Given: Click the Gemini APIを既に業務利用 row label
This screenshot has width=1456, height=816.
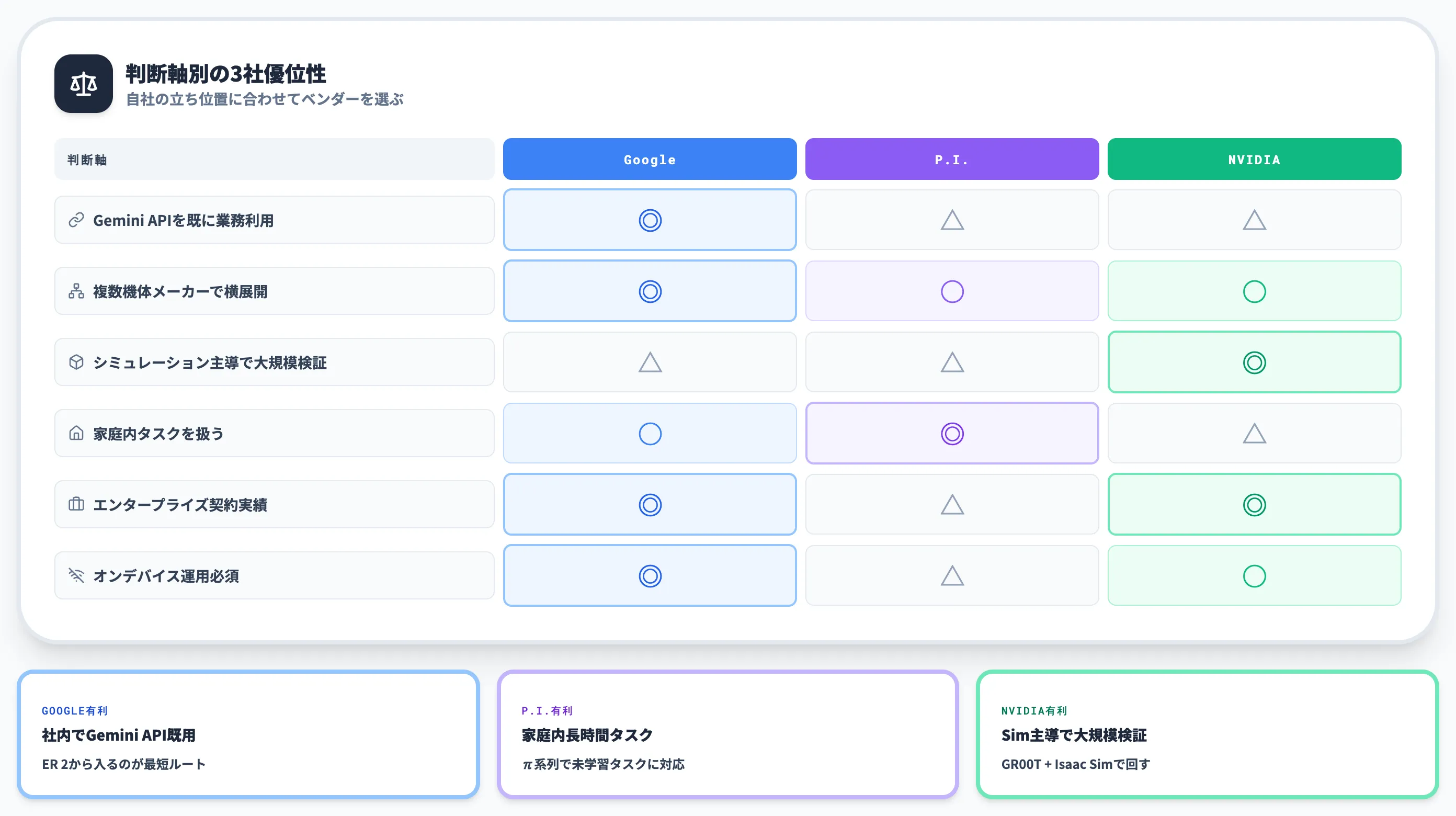Looking at the screenshot, I should pos(274,220).
